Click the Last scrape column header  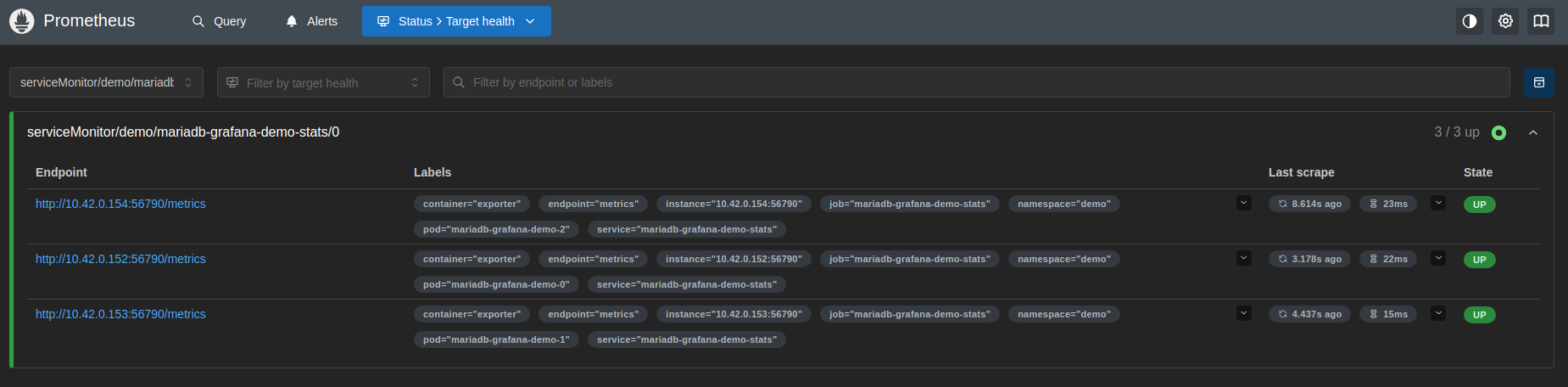1301,172
